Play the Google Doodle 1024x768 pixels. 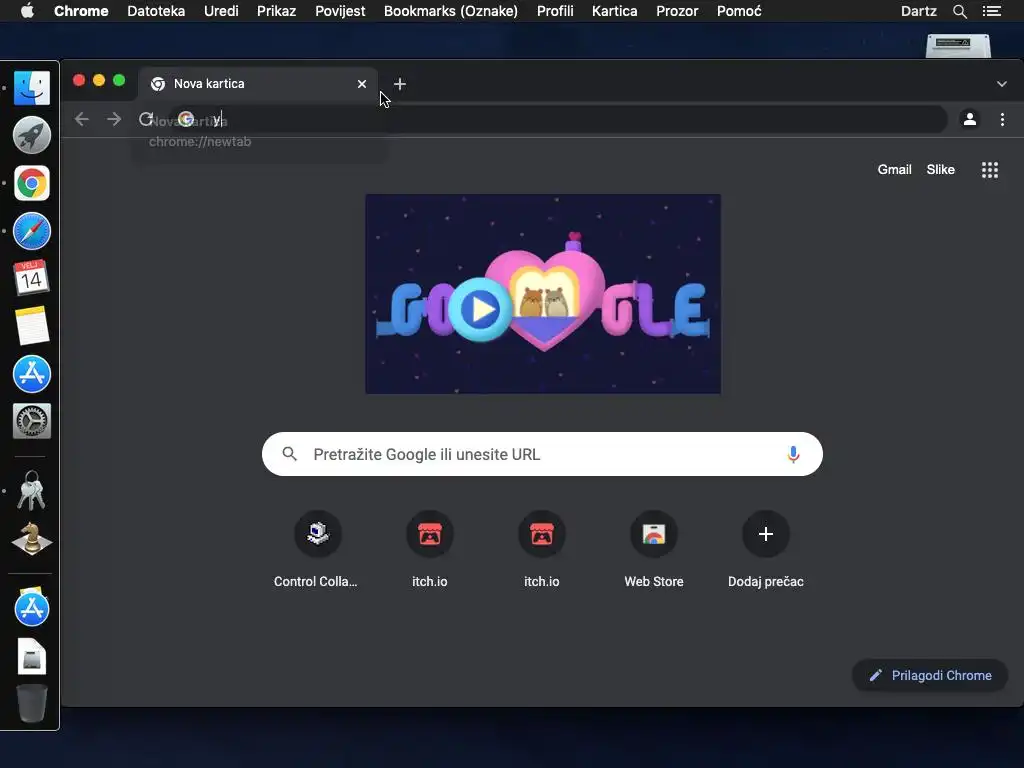(480, 309)
